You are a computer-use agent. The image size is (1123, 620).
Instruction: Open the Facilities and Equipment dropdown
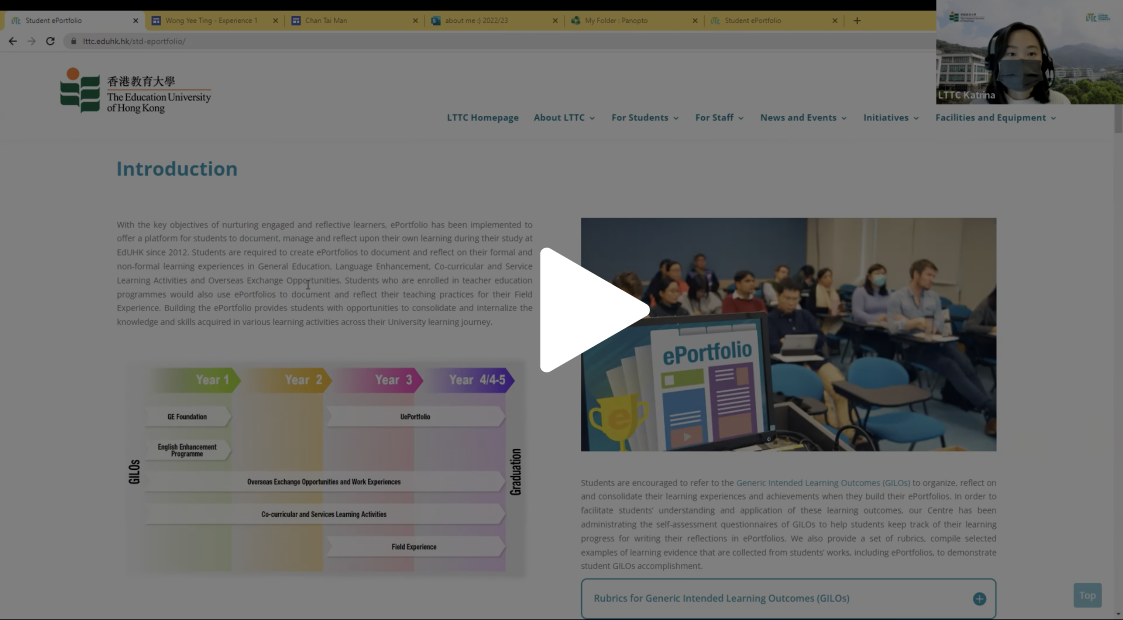(x=995, y=118)
